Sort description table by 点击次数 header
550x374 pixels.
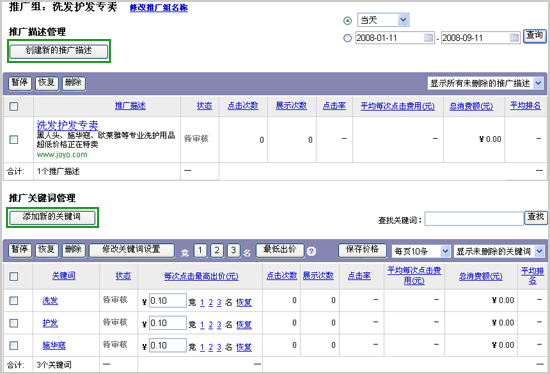[x=243, y=106]
